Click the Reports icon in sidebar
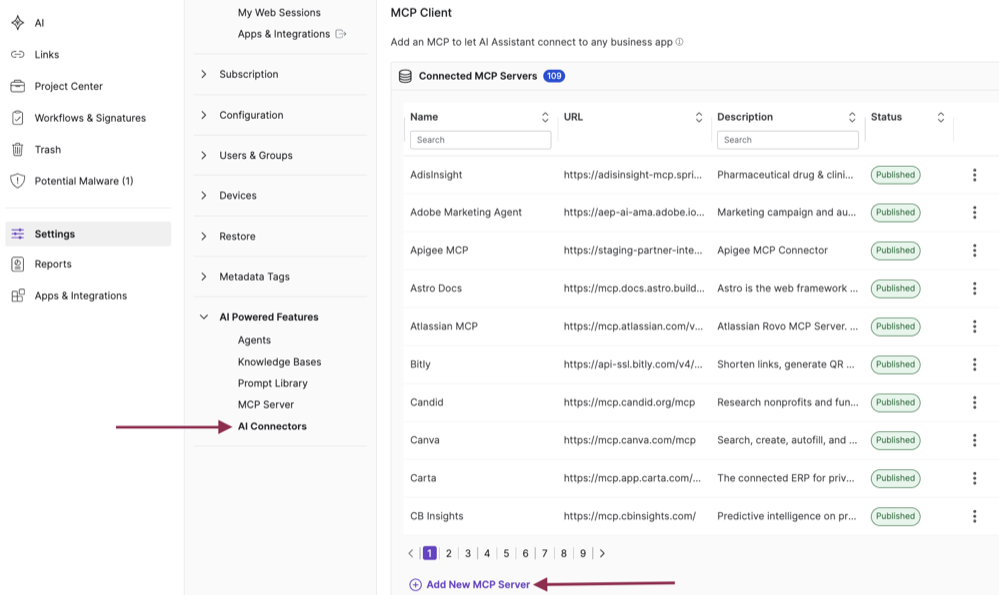The image size is (999, 595). point(18,264)
